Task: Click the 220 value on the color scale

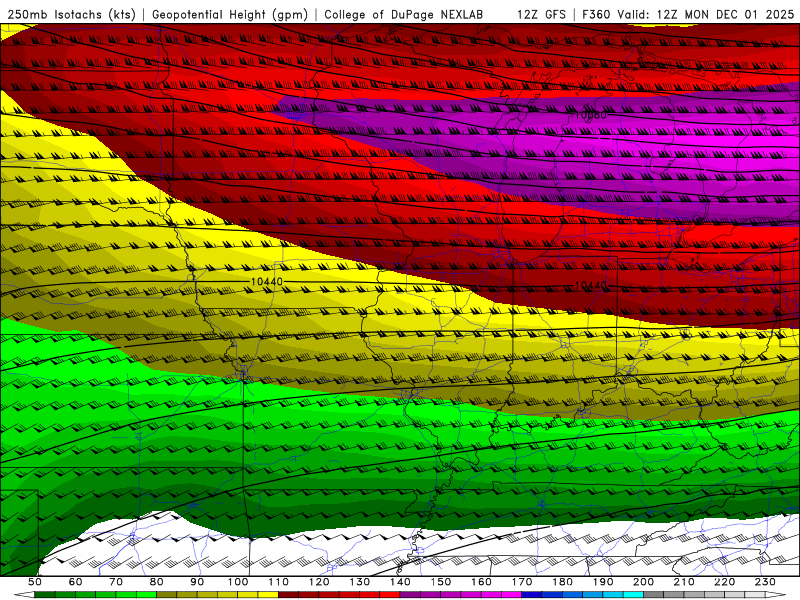Action: click(725, 582)
